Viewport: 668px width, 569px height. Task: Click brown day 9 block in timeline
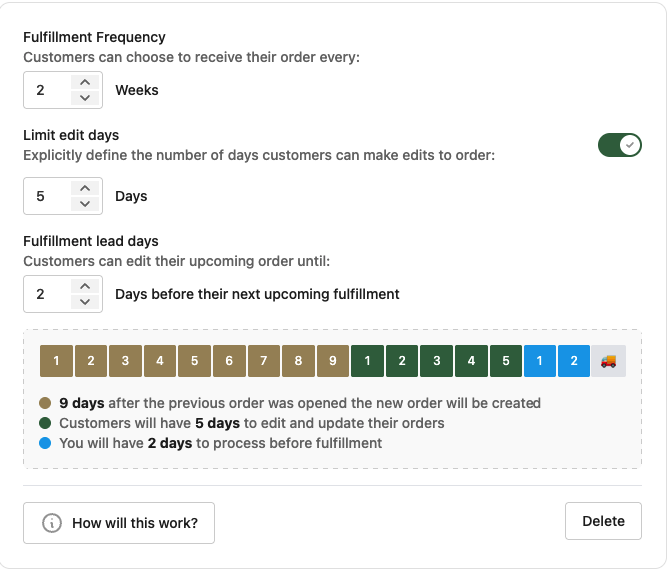point(333,361)
